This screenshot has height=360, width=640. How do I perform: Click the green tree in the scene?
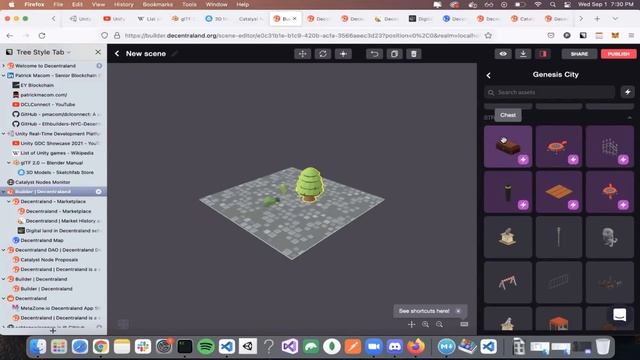tap(310, 184)
